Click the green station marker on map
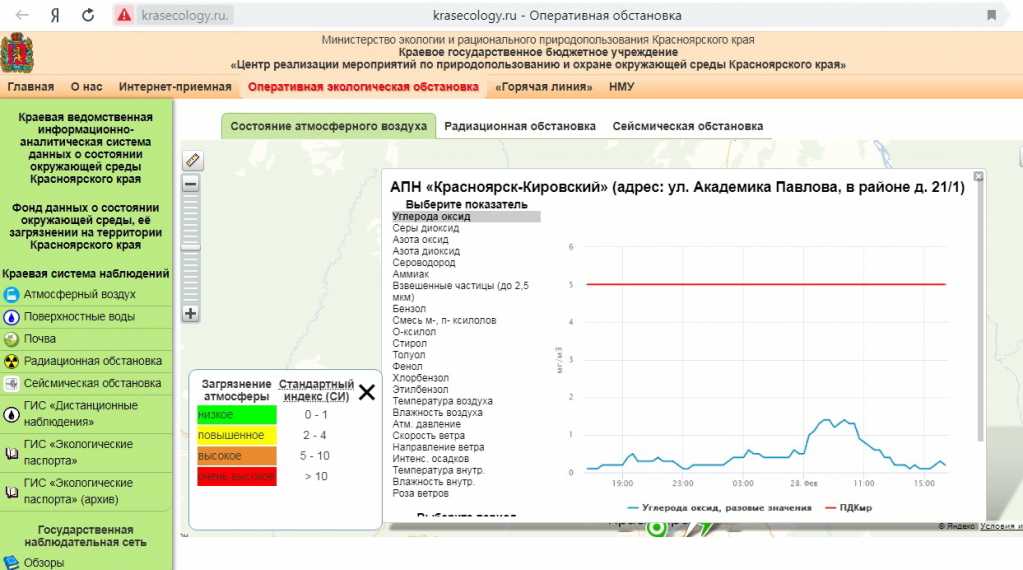1023x570 pixels. click(x=657, y=528)
